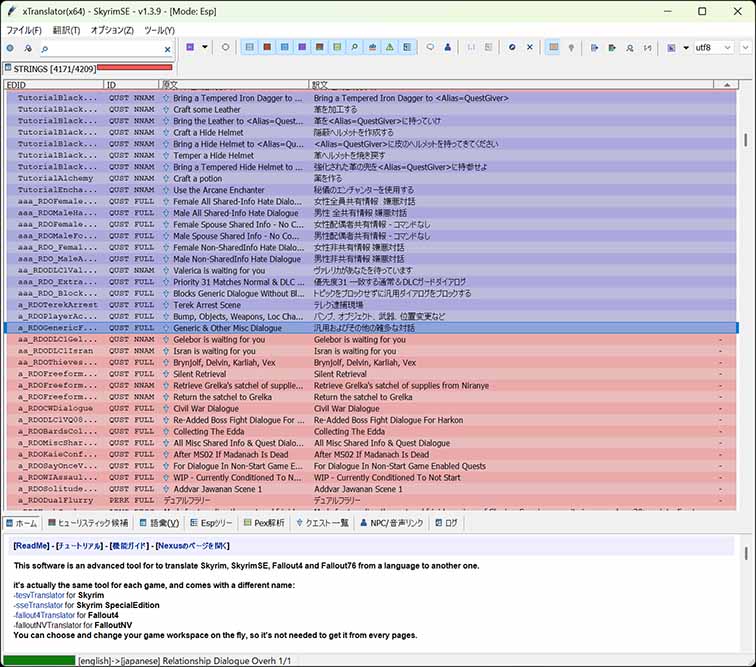Open the utf8 encoding dropdown
This screenshot has width=756, height=667.
coord(715,47)
